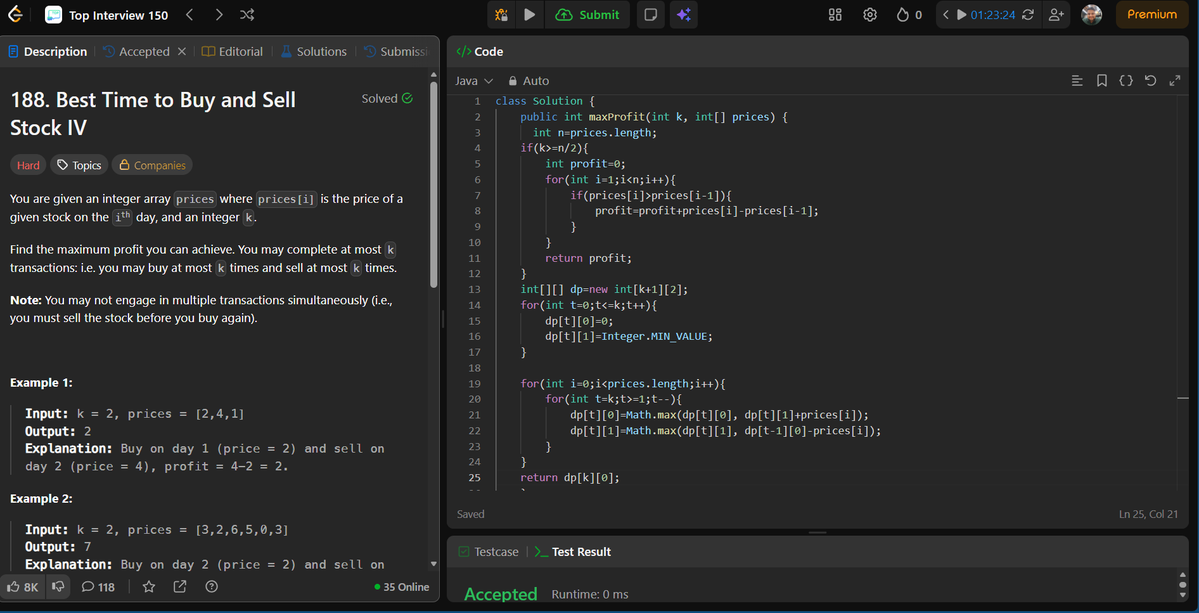
Task: Switch to the Description tab
Action: pos(47,51)
